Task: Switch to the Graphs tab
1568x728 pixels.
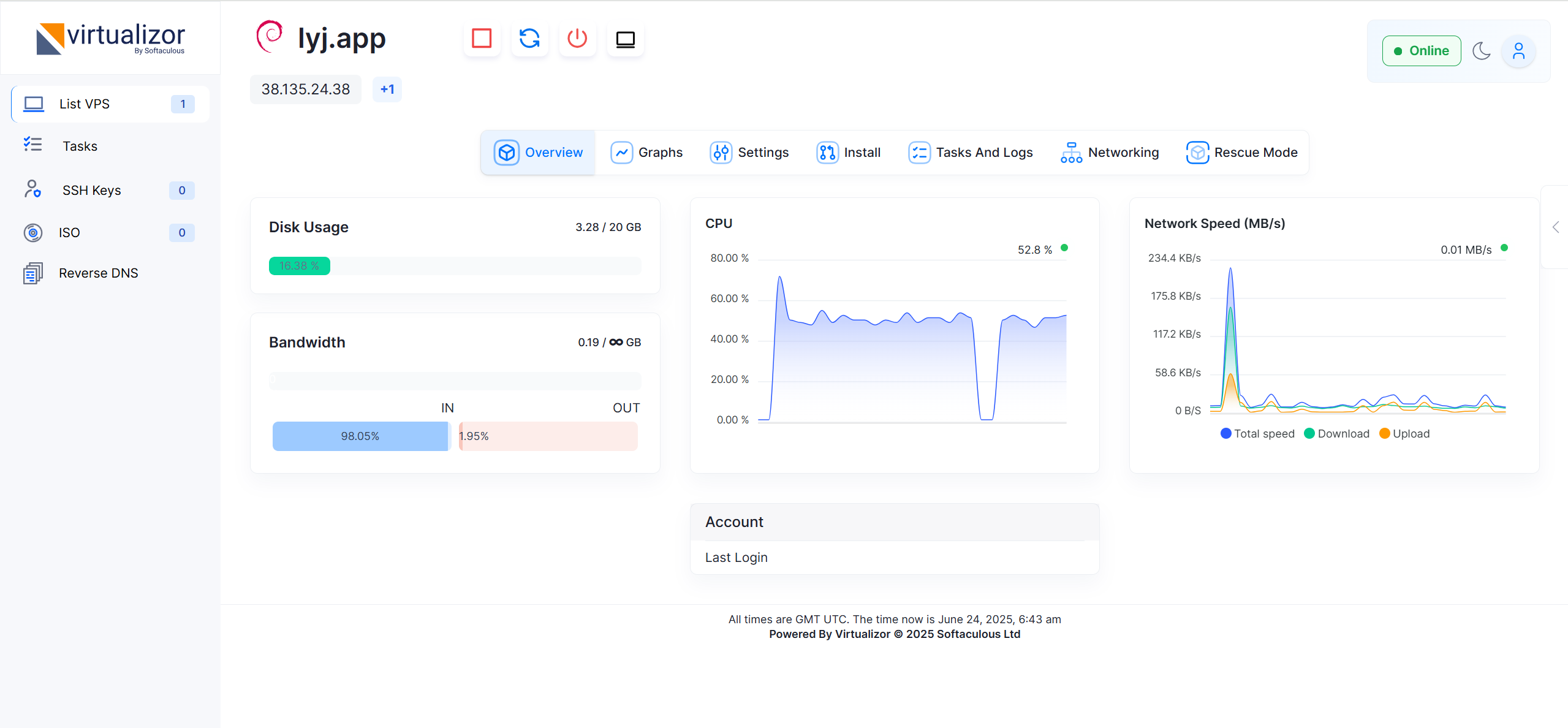Action: point(646,153)
